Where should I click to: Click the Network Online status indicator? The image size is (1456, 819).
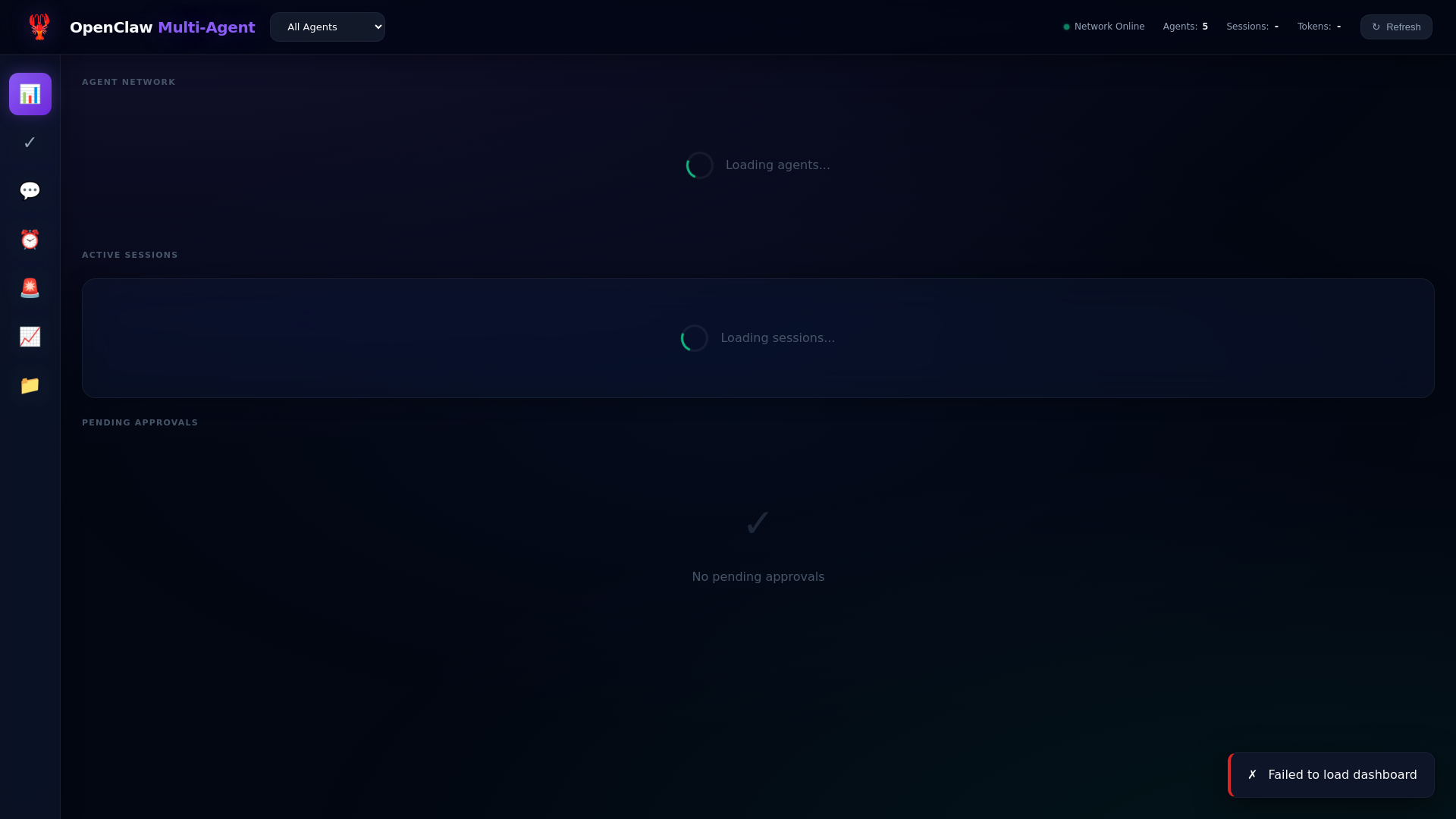[1104, 27]
